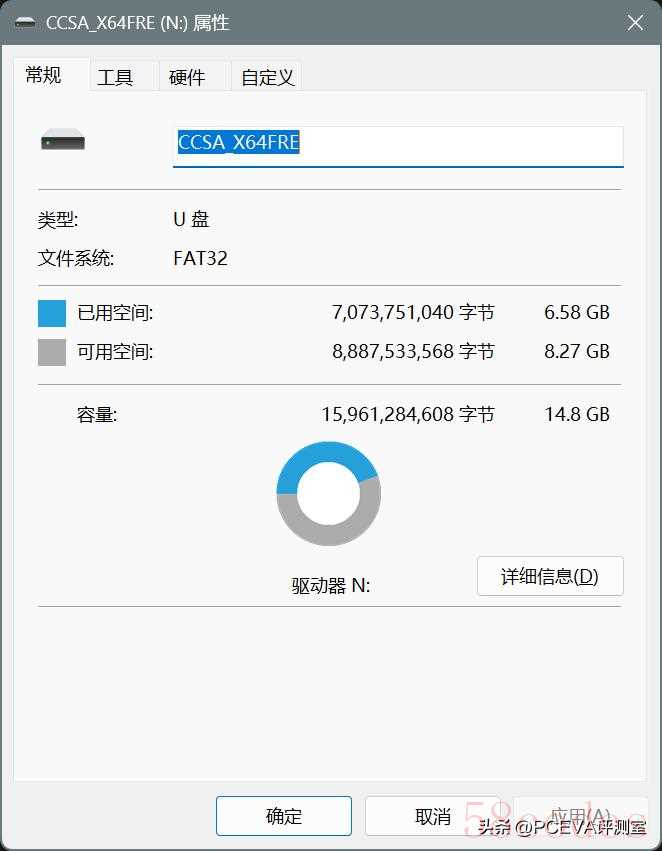This screenshot has height=851, width=662.
Task: Click the 取消 button
Action: (432, 816)
